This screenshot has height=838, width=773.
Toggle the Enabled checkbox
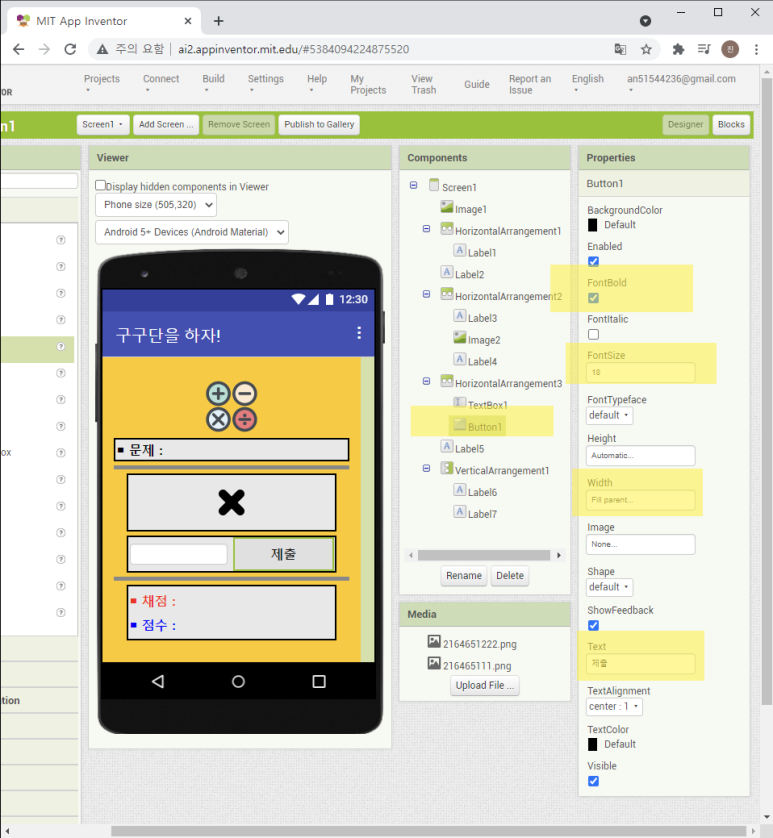[593, 261]
